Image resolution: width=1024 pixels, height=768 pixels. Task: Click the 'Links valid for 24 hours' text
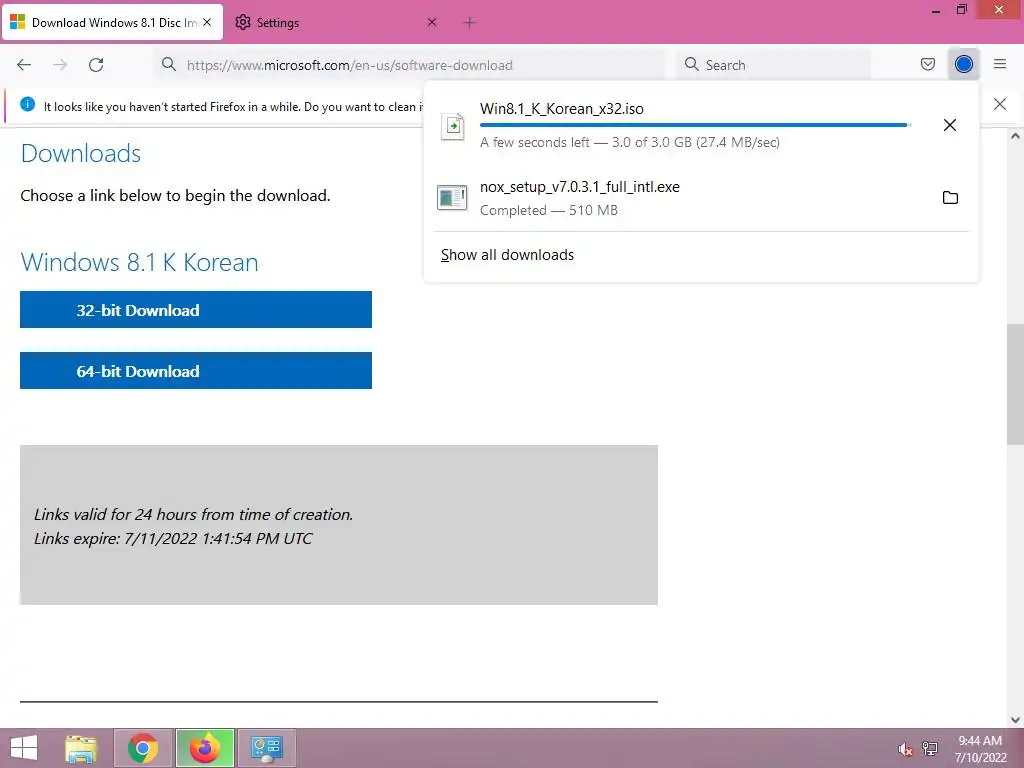(x=193, y=515)
